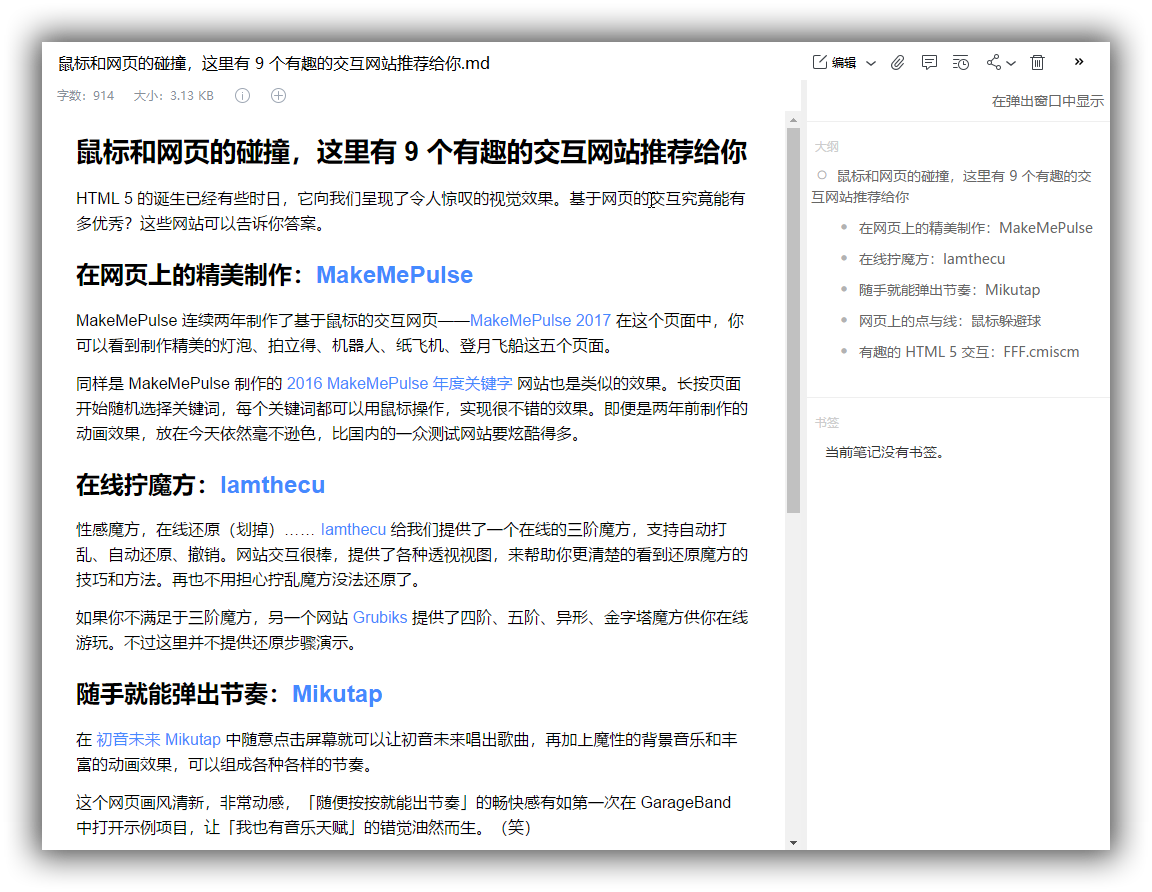
Task: Open the MakeMePulse 2017 link
Action: [540, 321]
